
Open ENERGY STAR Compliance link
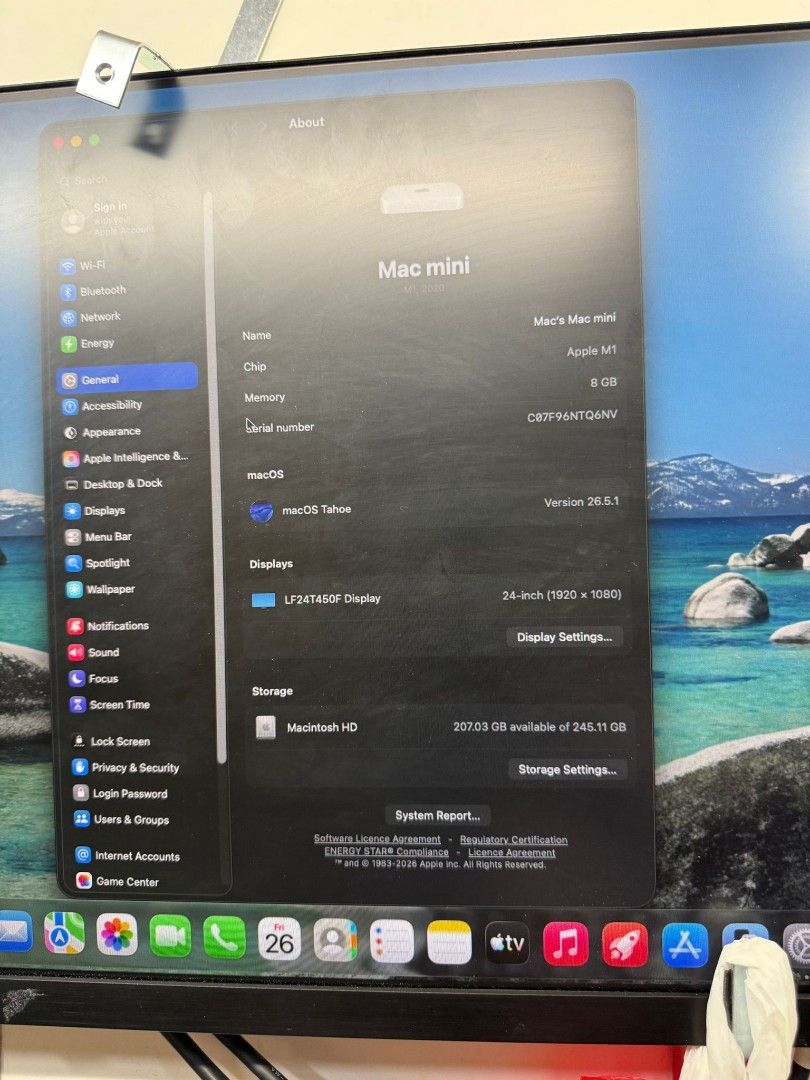[386, 851]
